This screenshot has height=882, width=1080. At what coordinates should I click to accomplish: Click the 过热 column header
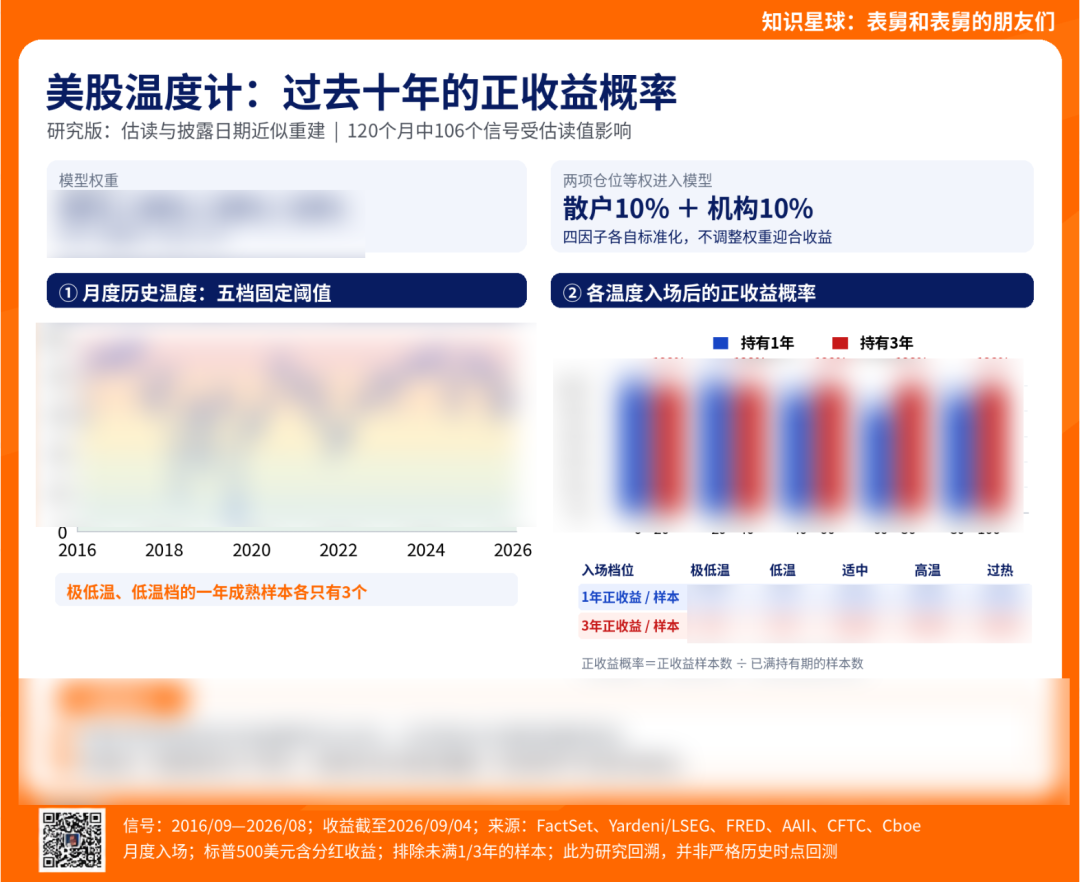(x=999, y=570)
